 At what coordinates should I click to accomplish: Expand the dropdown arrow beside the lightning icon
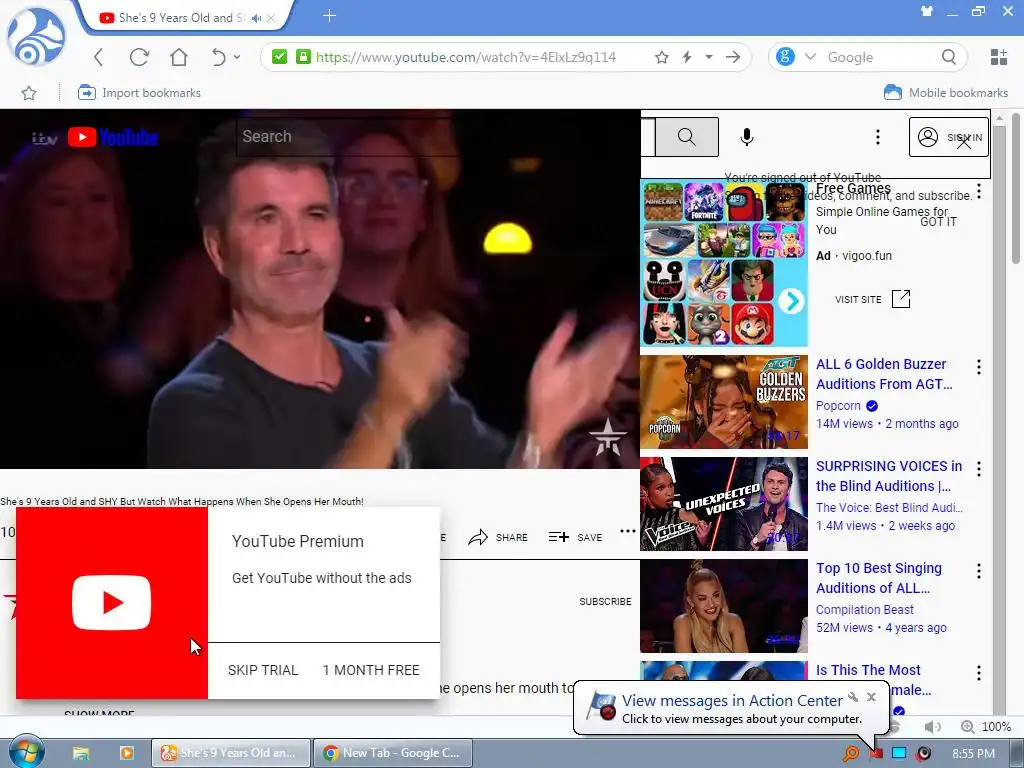click(709, 57)
